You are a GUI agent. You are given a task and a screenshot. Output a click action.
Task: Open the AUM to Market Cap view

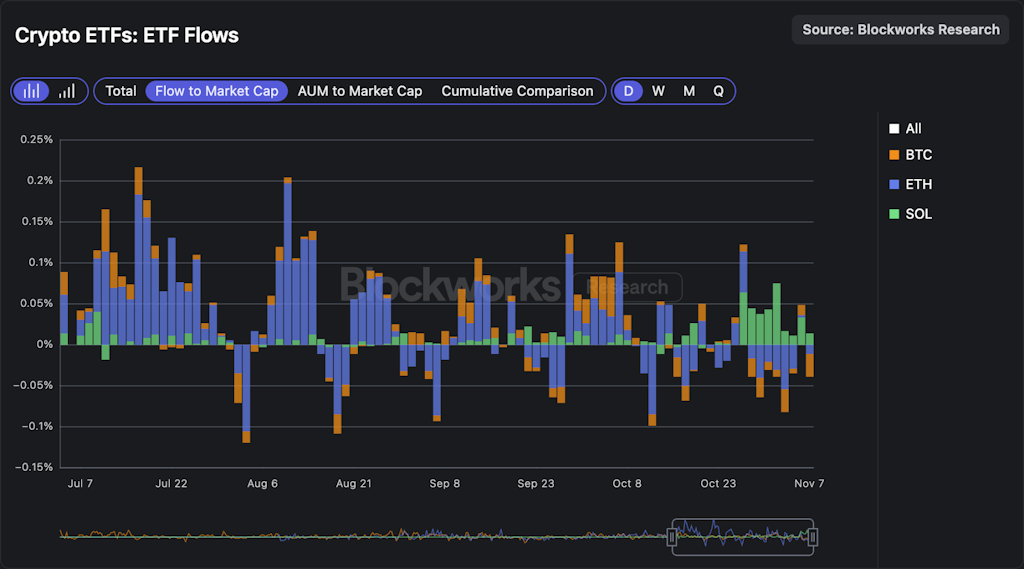point(360,91)
